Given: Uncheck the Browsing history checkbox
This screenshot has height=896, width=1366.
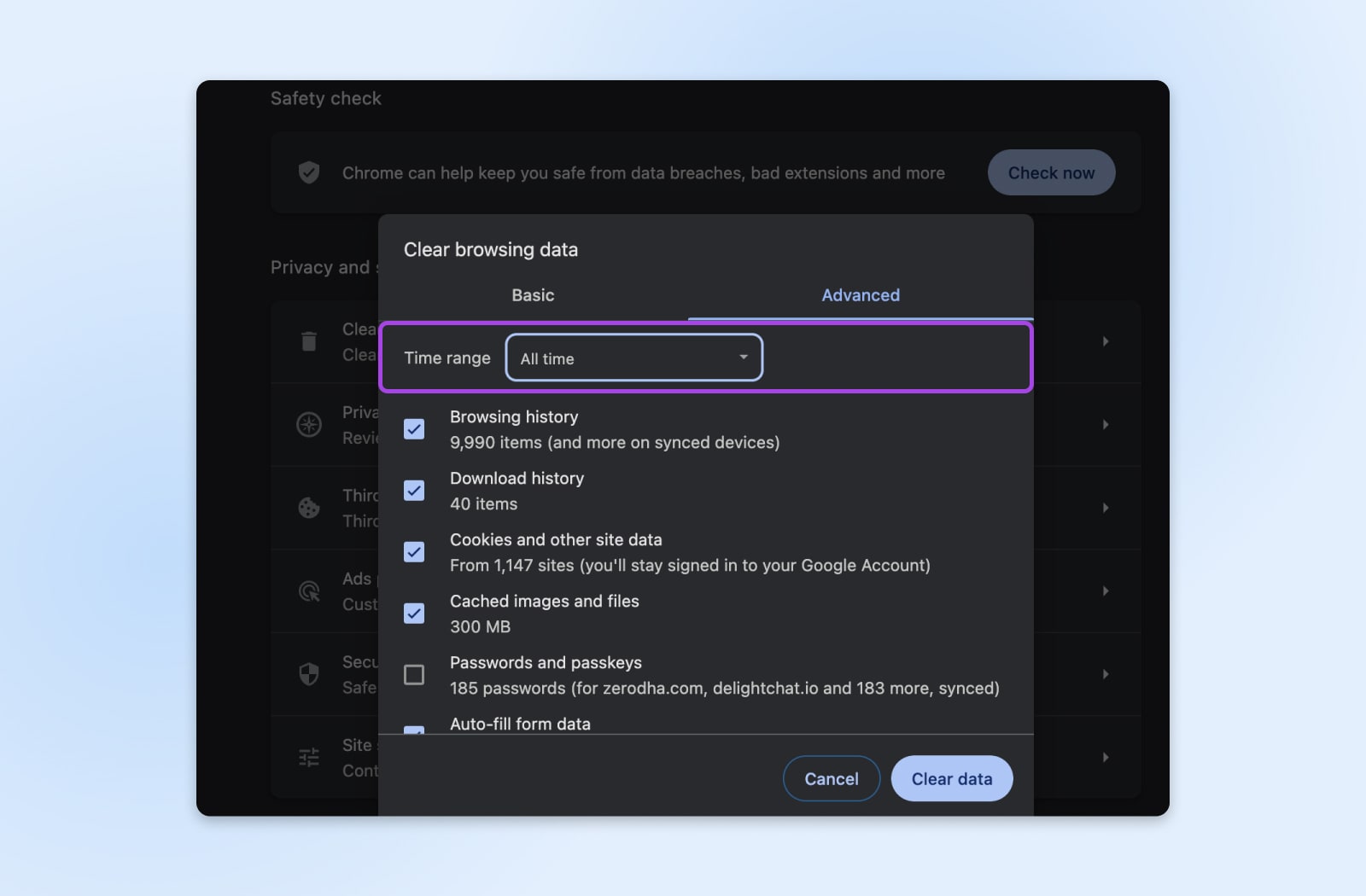Looking at the screenshot, I should (x=414, y=429).
